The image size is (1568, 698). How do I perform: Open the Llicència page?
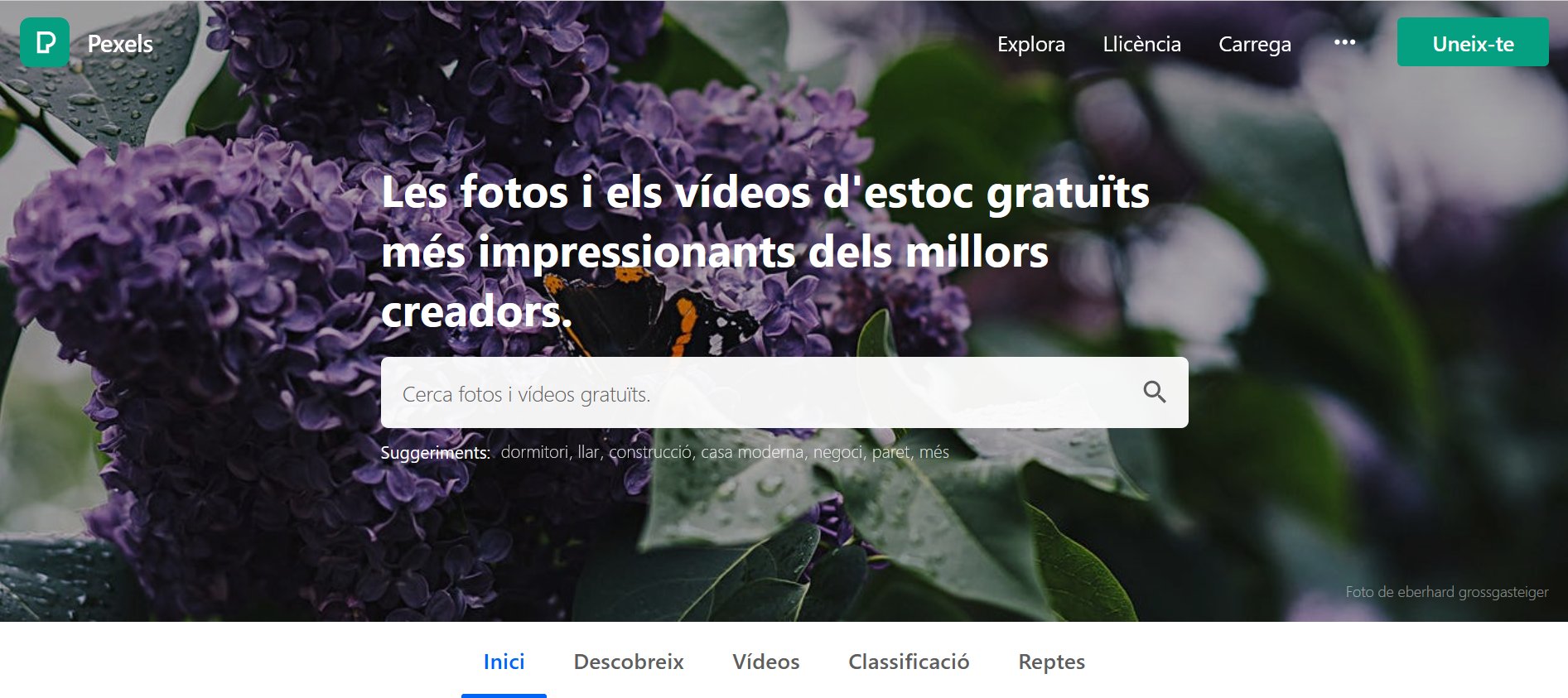tap(1141, 44)
